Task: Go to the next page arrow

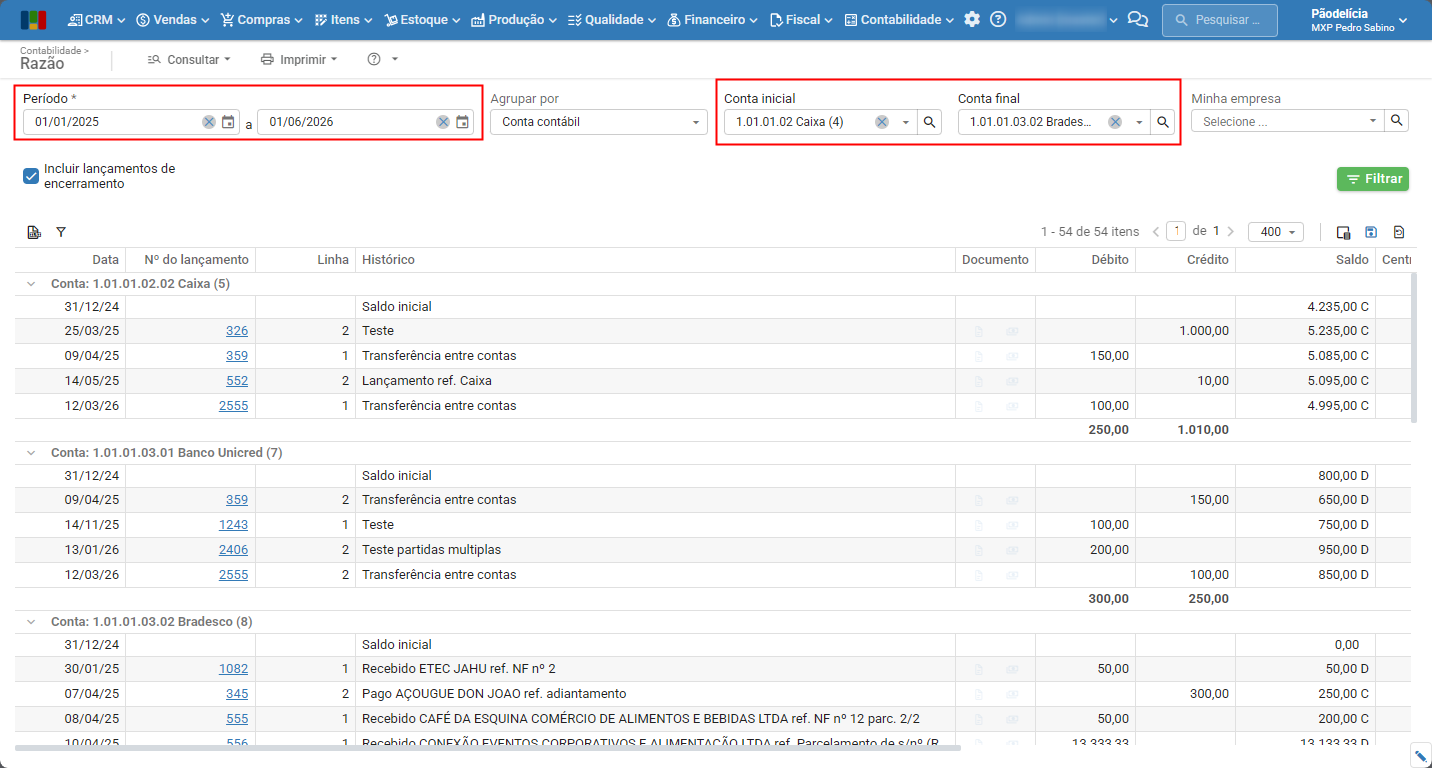Action: coord(1230,232)
